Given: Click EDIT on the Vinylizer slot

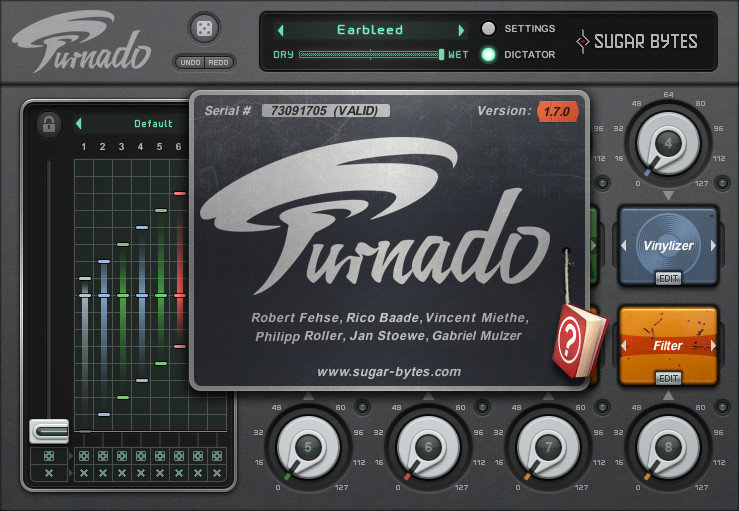Looking at the screenshot, I should (668, 279).
